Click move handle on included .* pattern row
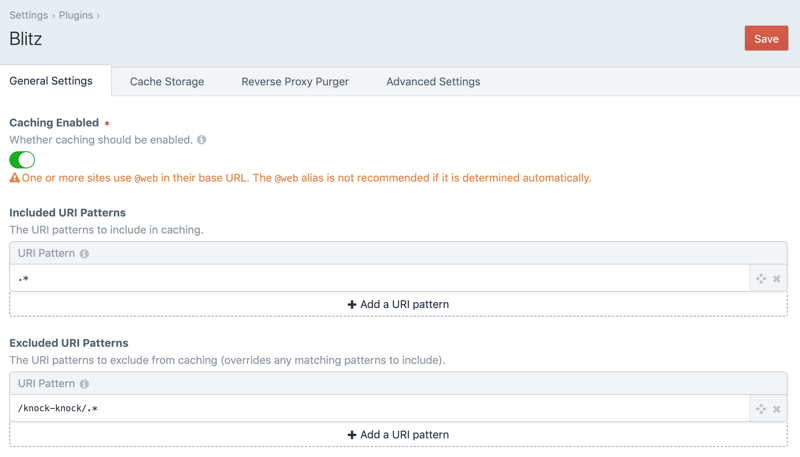 [x=761, y=279]
